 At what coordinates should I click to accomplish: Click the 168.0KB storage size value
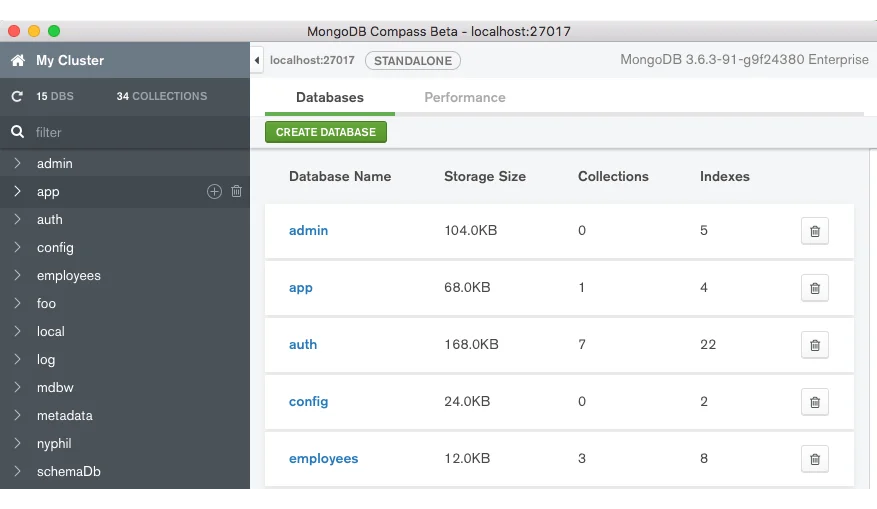pos(471,345)
